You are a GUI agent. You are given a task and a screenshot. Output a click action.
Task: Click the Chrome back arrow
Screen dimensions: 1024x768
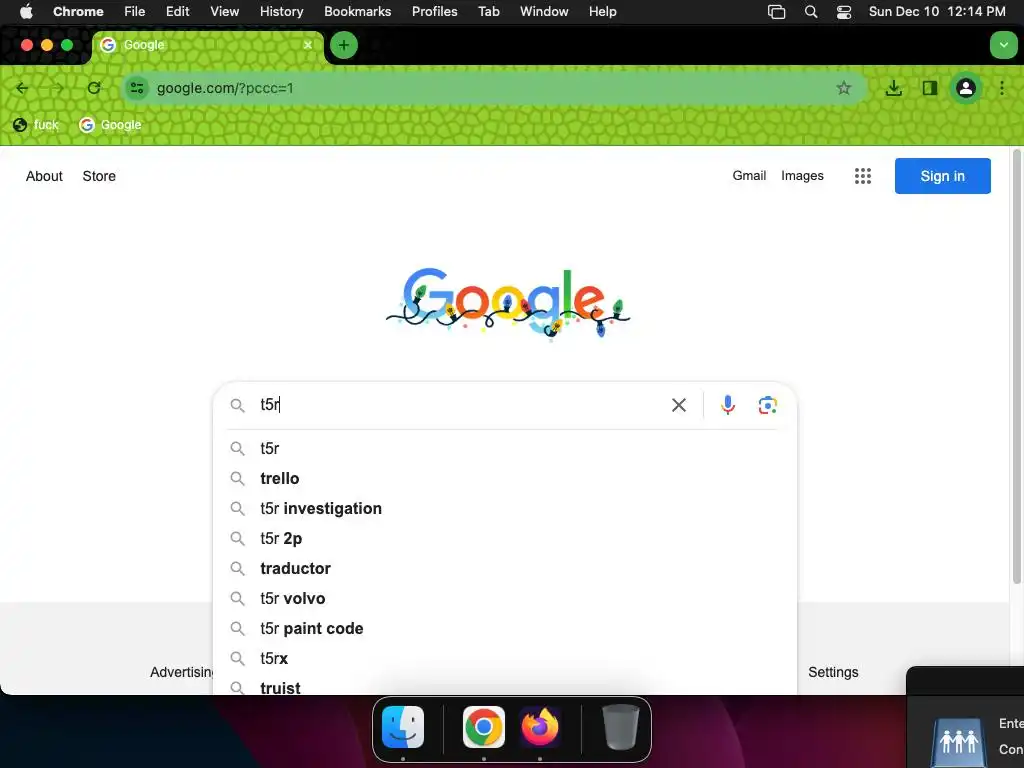tap(22, 88)
